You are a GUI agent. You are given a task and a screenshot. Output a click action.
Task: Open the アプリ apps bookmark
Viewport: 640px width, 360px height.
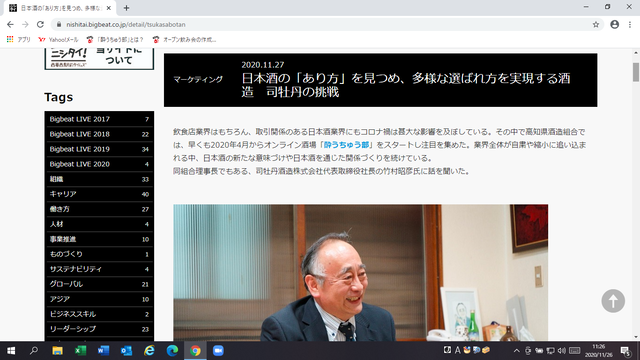[x=19, y=40]
